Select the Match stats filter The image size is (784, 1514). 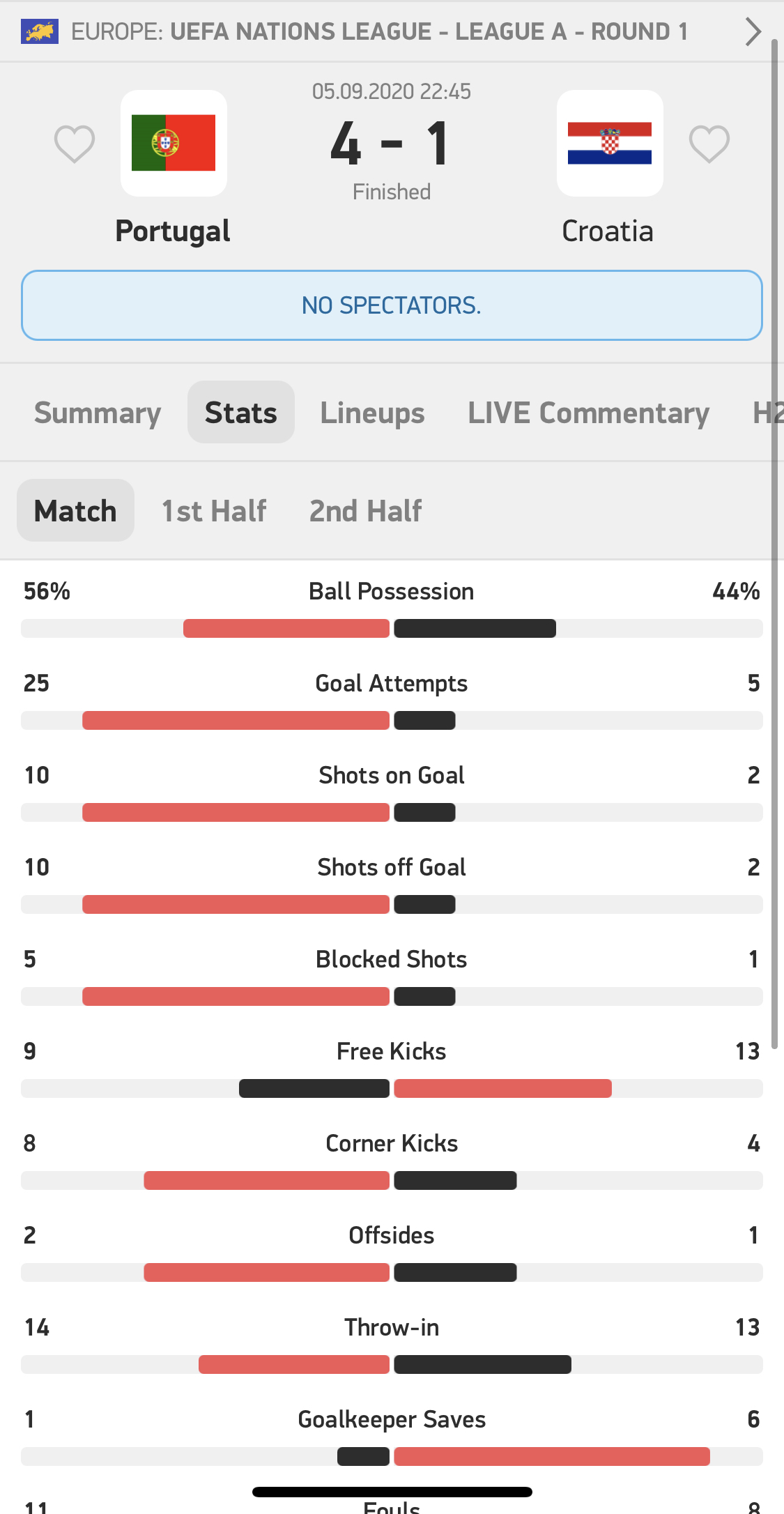(75, 511)
